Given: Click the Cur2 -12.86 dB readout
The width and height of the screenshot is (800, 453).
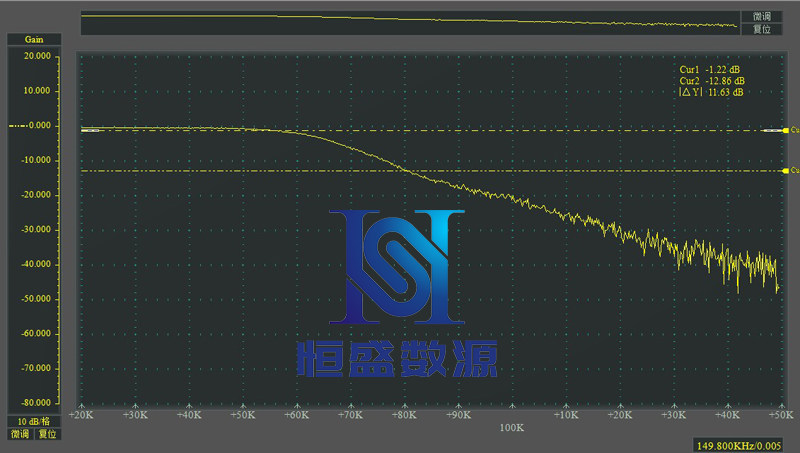Looking at the screenshot, I should pos(712,81).
